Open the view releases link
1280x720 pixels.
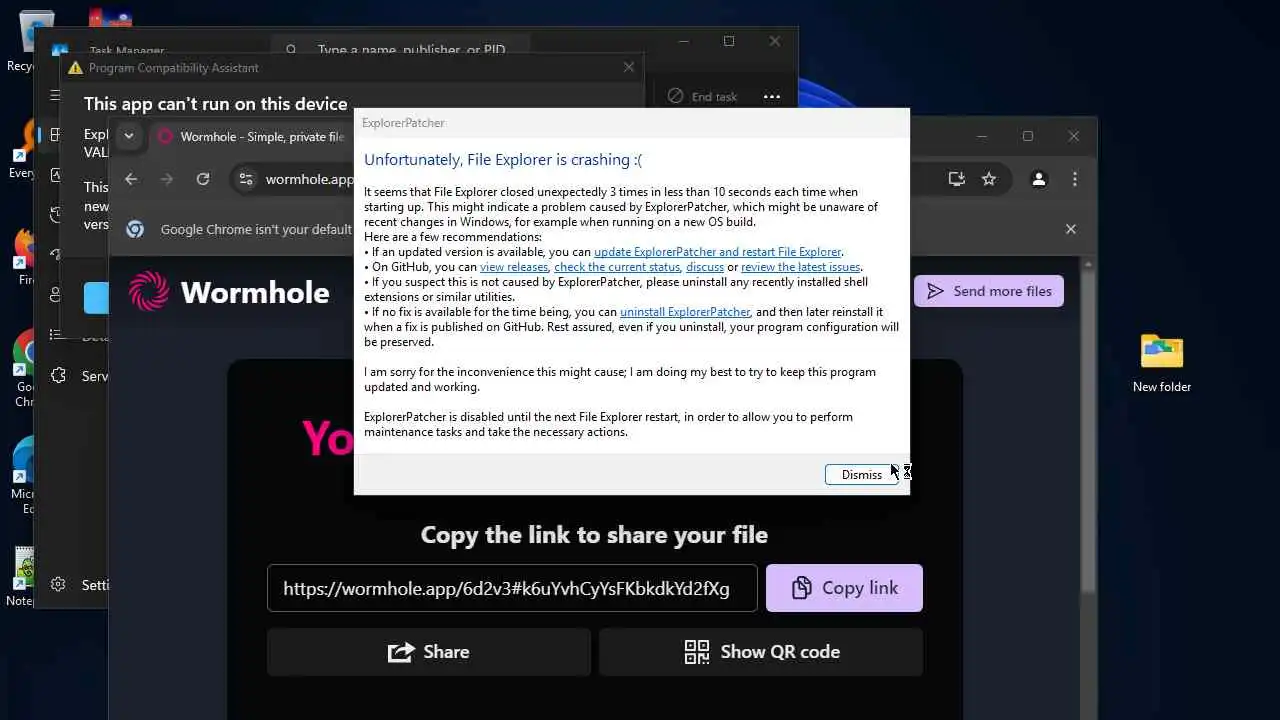pyautogui.click(x=514, y=267)
